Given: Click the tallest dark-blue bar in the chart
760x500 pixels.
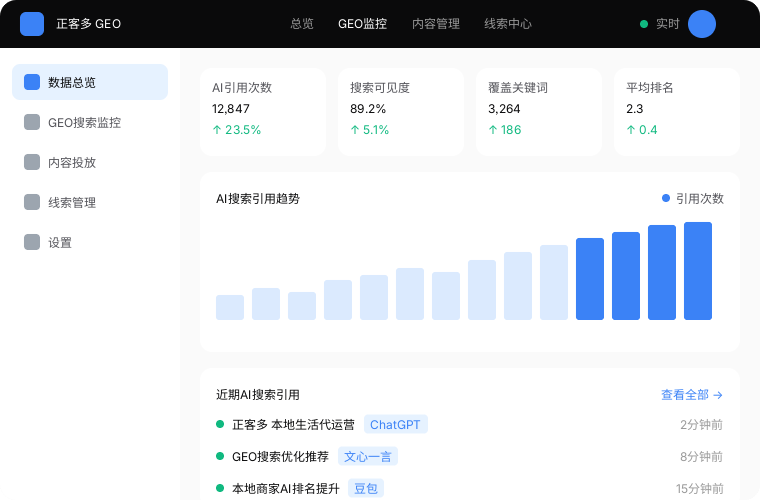Looking at the screenshot, I should coord(698,271).
